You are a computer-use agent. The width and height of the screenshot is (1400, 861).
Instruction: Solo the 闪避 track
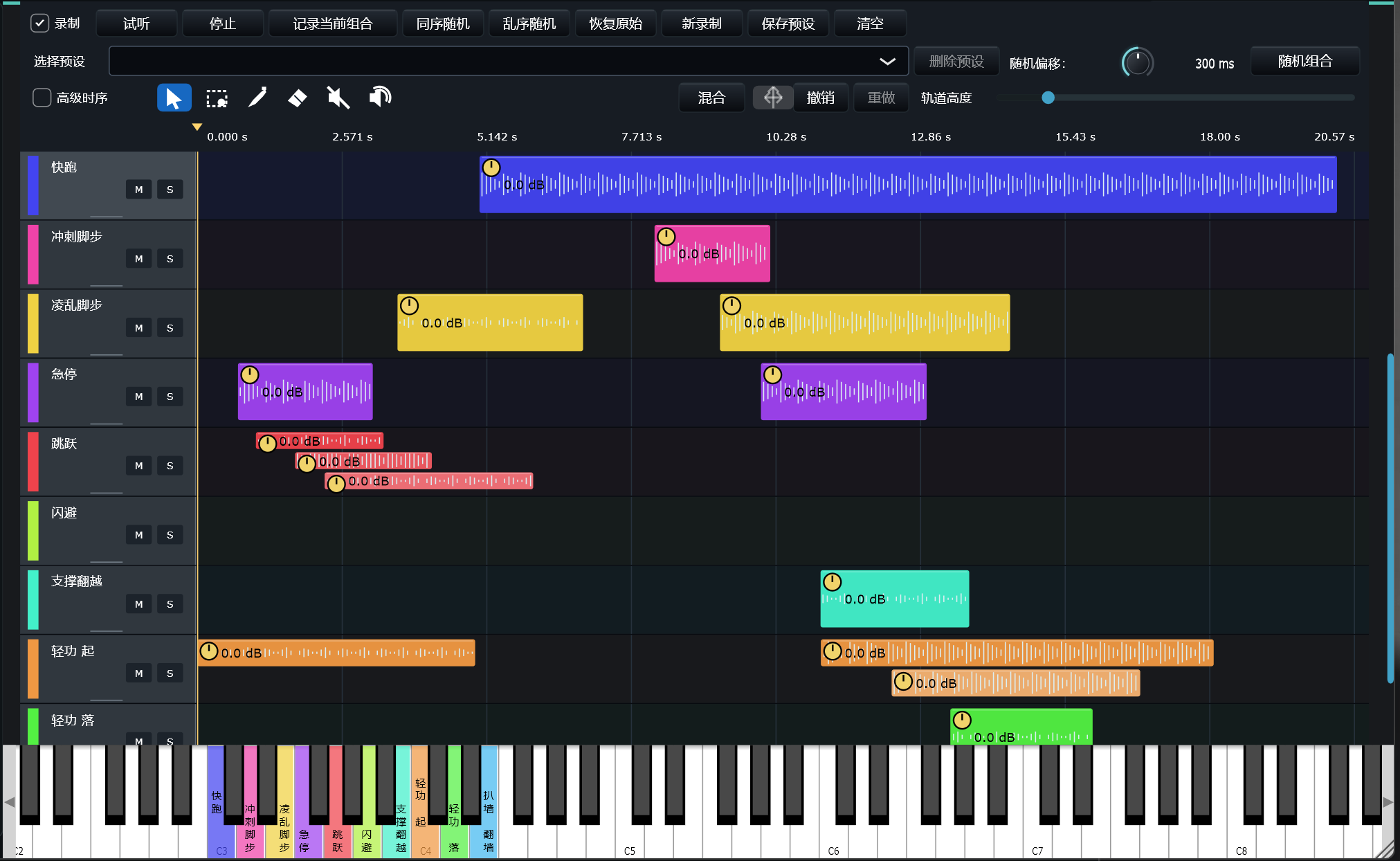(x=170, y=535)
